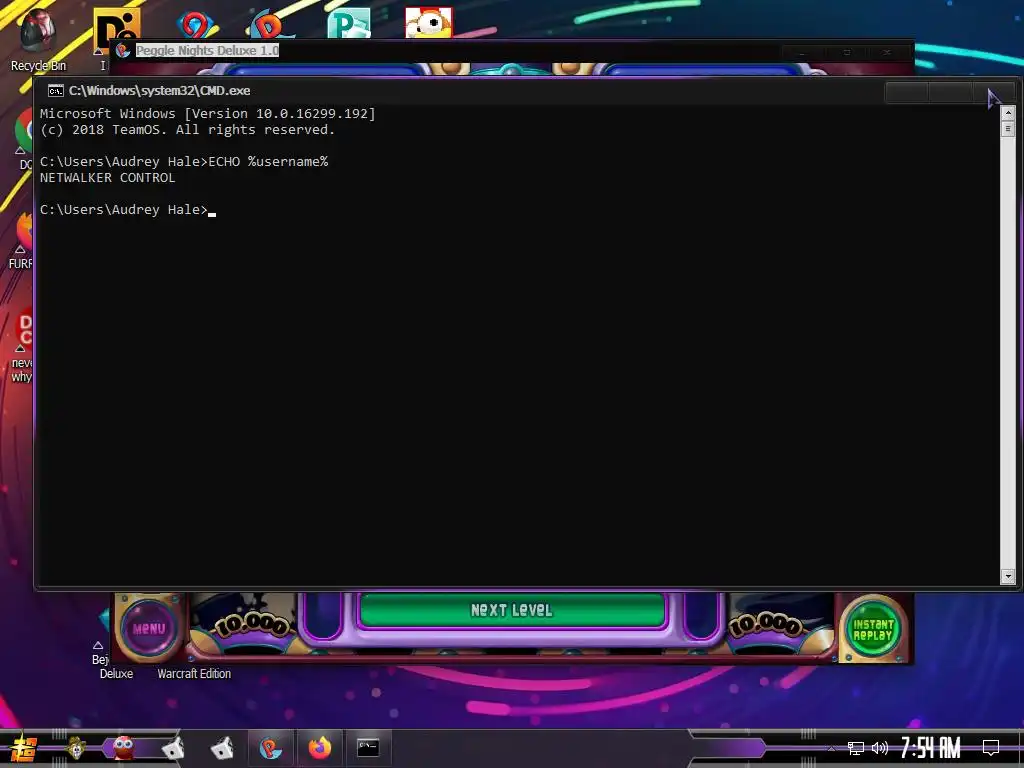Click the 'Microsoft Windows [Version 10.0.16299.192]' line
1024x768 pixels.
pyautogui.click(x=208, y=114)
